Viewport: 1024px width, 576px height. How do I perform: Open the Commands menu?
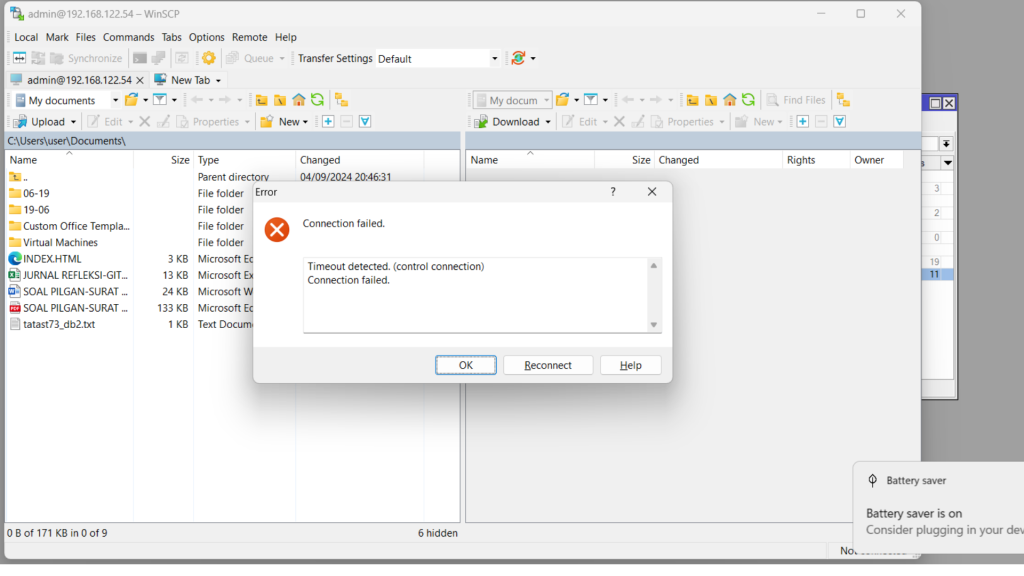(x=128, y=37)
